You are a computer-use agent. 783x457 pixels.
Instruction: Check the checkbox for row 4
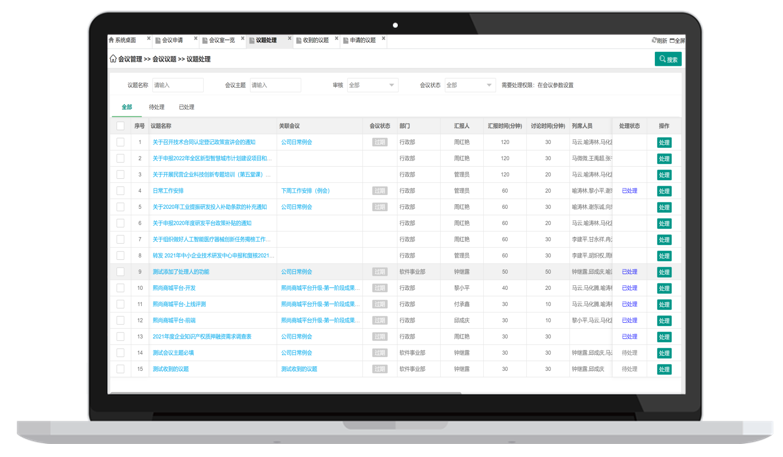(120, 191)
